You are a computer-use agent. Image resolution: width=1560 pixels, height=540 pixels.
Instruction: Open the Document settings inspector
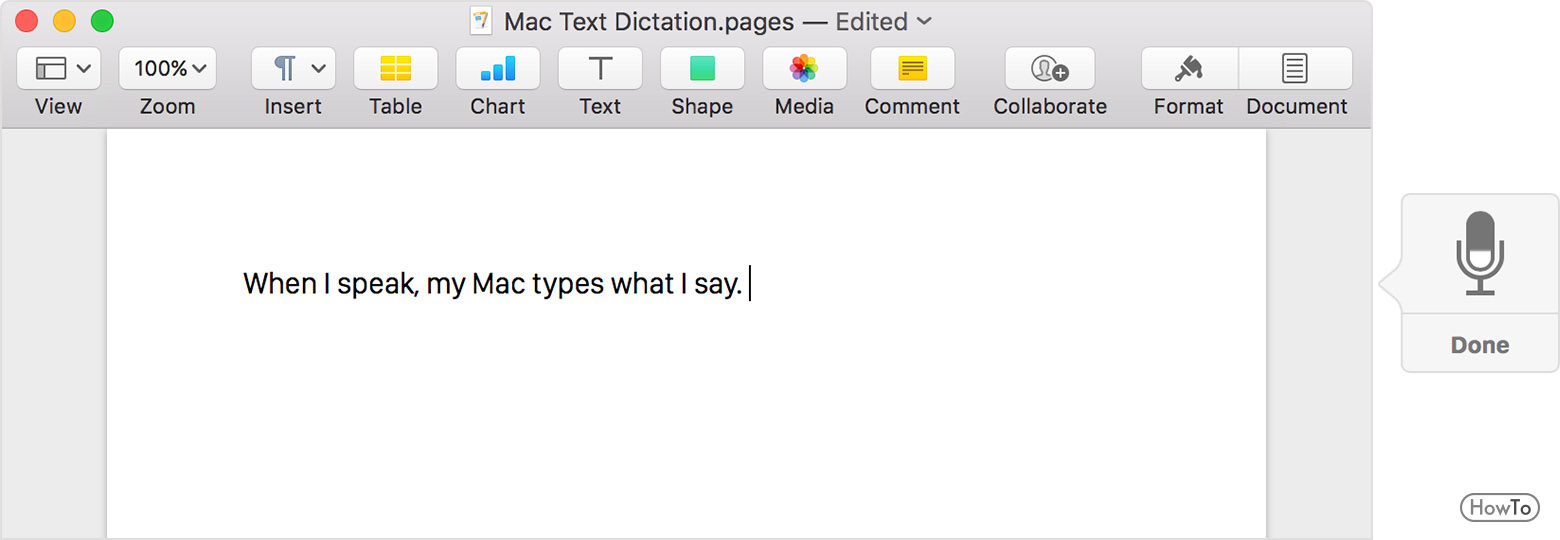pos(1296,68)
